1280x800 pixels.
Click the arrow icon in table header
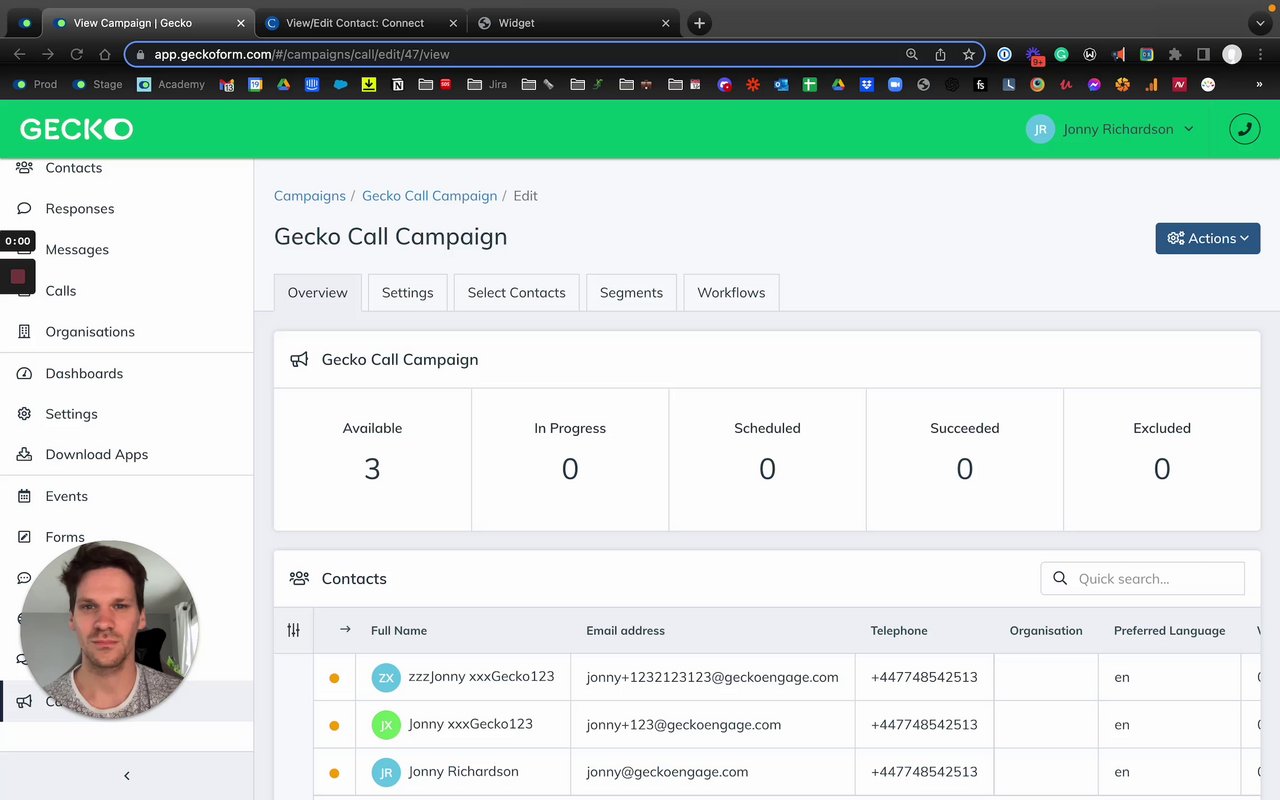point(345,629)
